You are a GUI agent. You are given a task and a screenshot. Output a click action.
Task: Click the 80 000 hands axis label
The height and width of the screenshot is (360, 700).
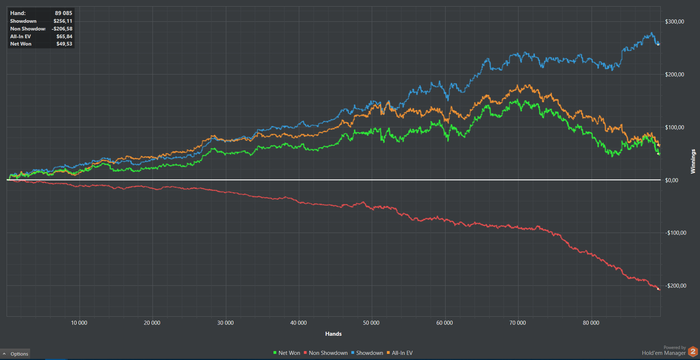[591, 322]
